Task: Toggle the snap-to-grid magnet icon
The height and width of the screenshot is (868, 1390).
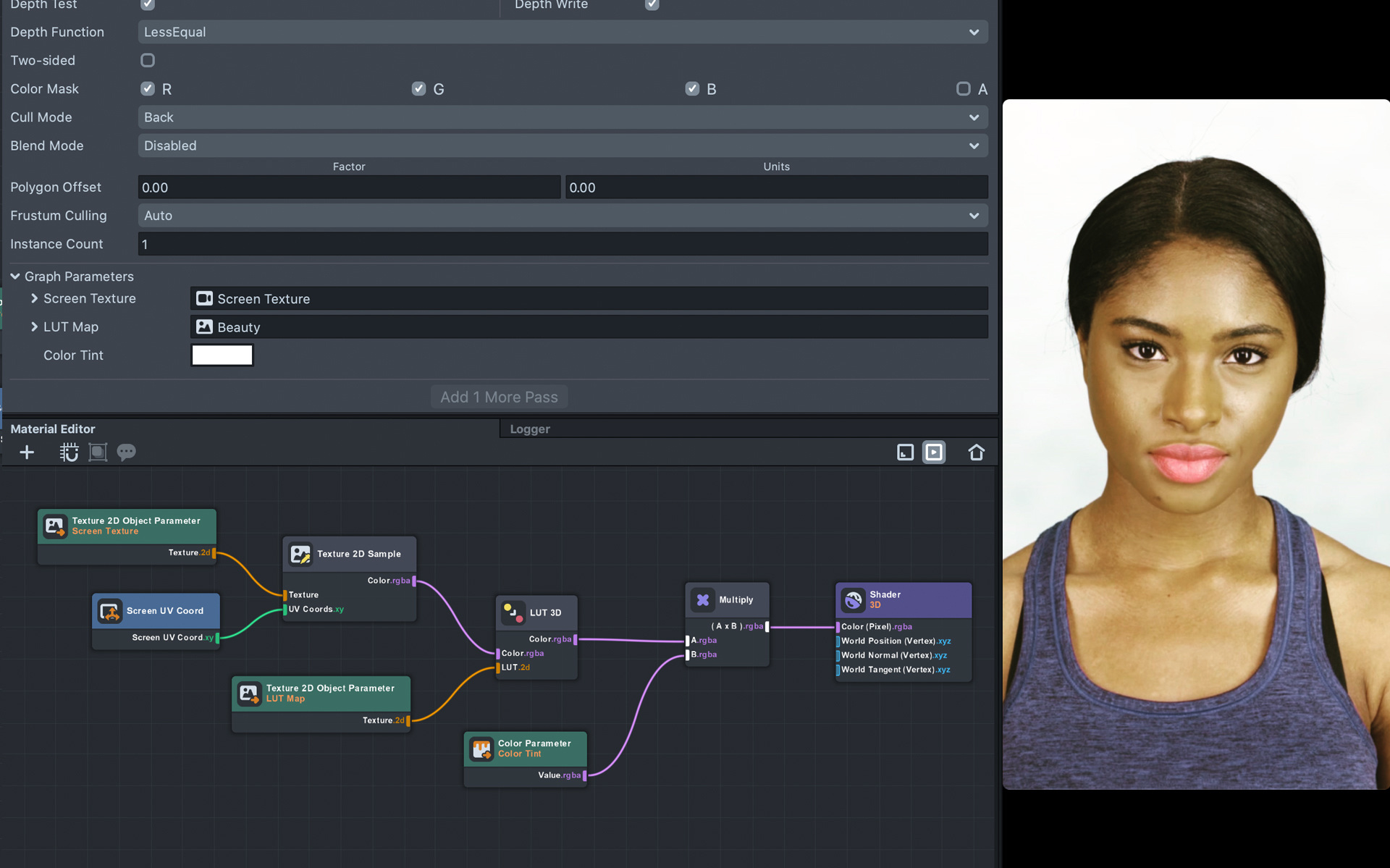Action: point(69,452)
